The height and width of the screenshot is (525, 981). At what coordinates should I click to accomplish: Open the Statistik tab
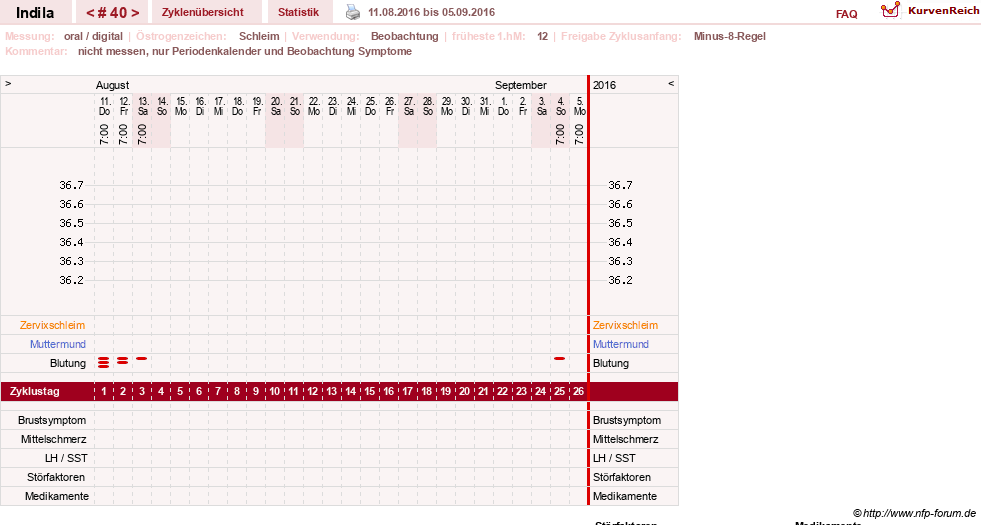coord(298,13)
